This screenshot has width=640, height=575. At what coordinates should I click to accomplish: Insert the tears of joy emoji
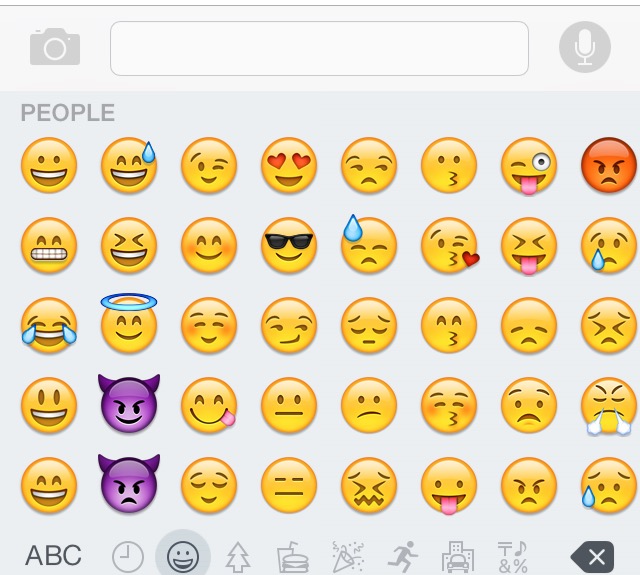(49, 325)
